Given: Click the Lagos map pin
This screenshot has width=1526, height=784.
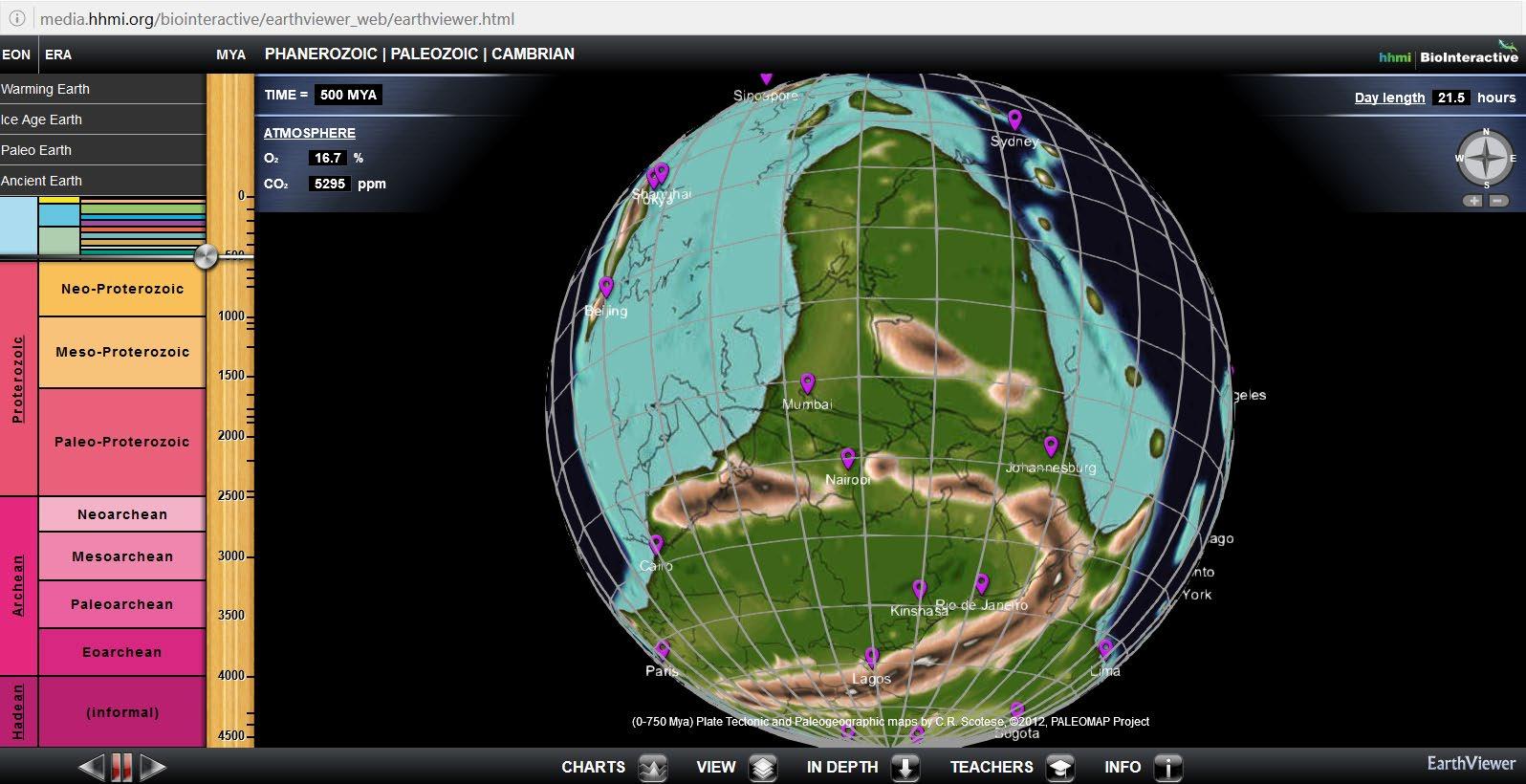Looking at the screenshot, I should point(871,658).
